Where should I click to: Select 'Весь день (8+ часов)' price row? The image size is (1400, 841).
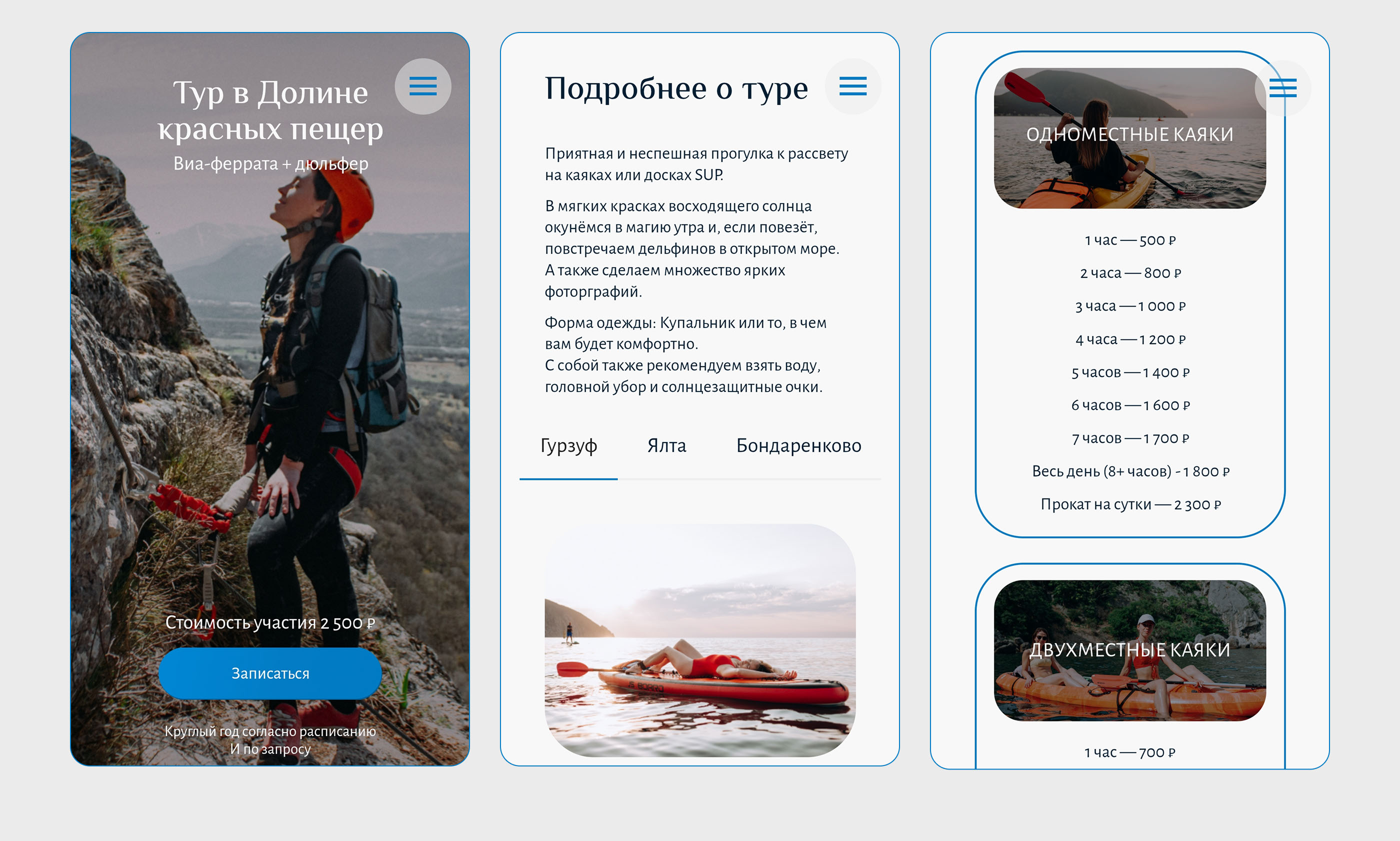click(1130, 471)
